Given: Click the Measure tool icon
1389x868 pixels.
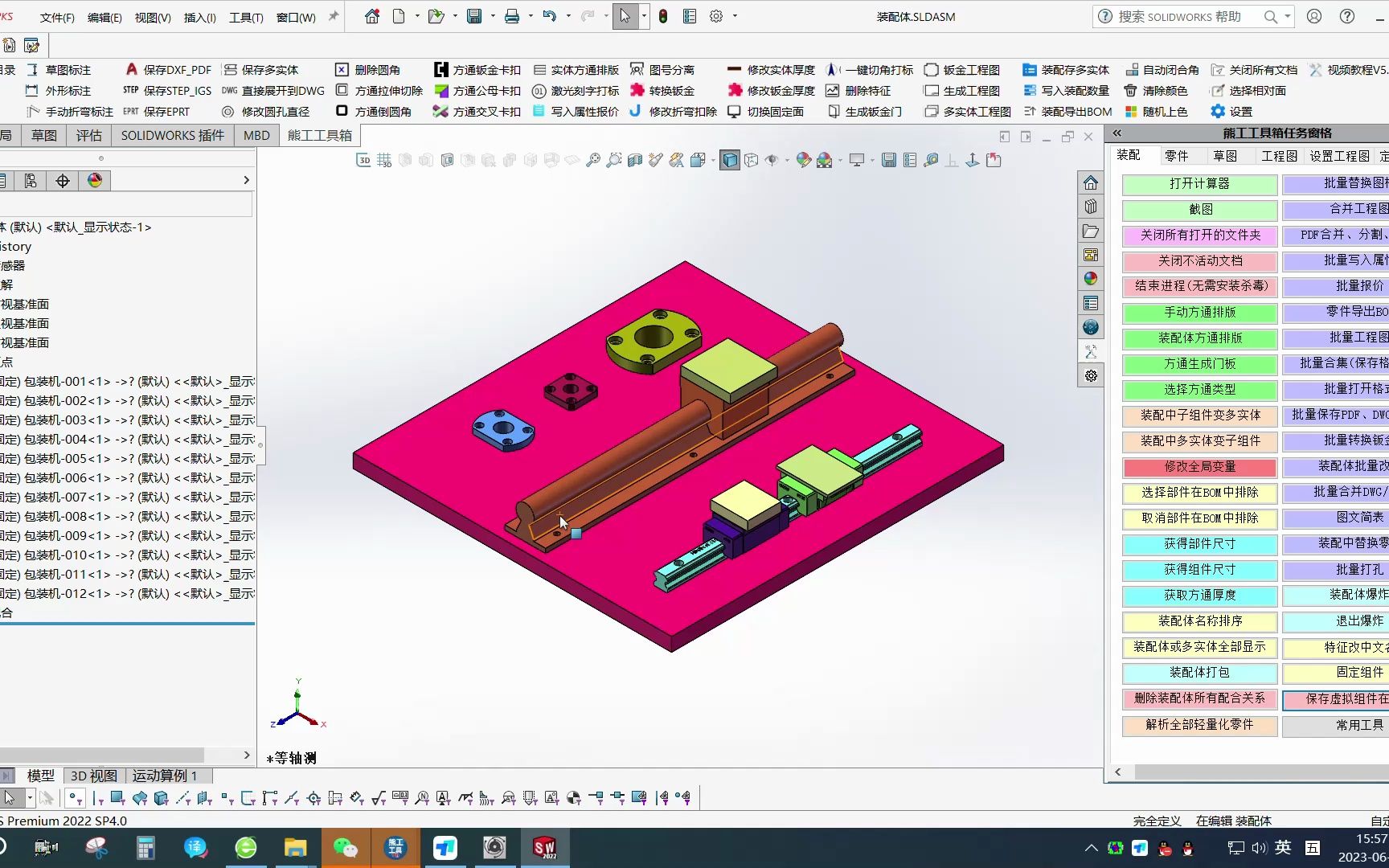Looking at the screenshot, I should click(930, 160).
